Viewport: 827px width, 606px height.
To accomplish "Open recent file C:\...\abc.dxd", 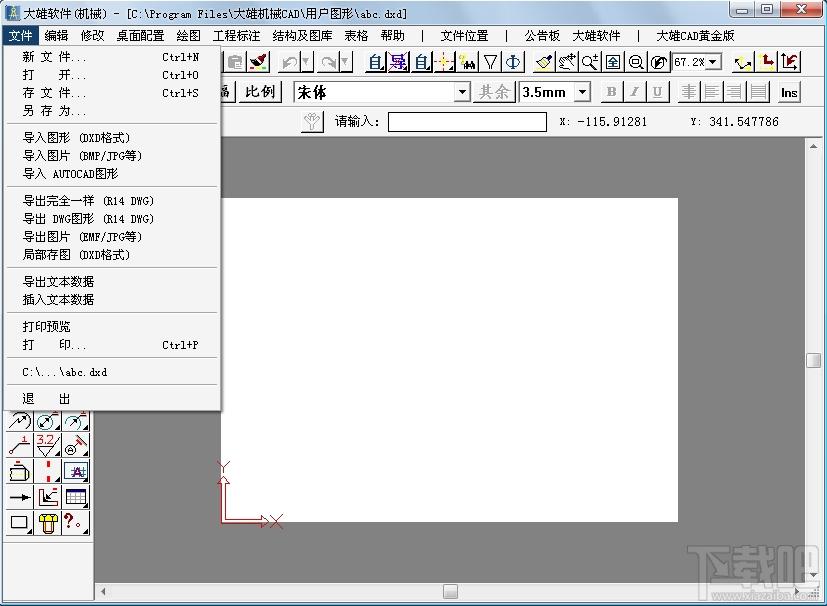I will point(112,372).
